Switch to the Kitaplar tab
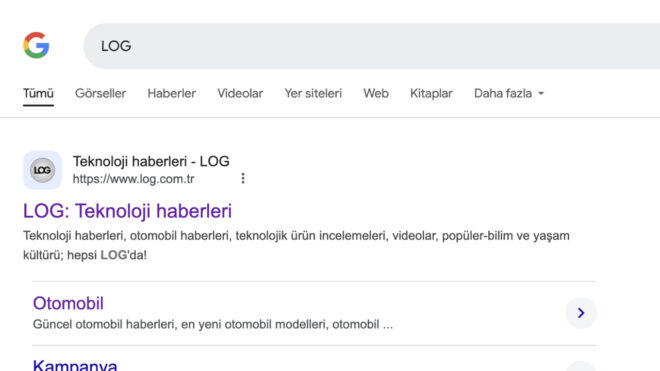The image size is (660, 371). tap(431, 93)
